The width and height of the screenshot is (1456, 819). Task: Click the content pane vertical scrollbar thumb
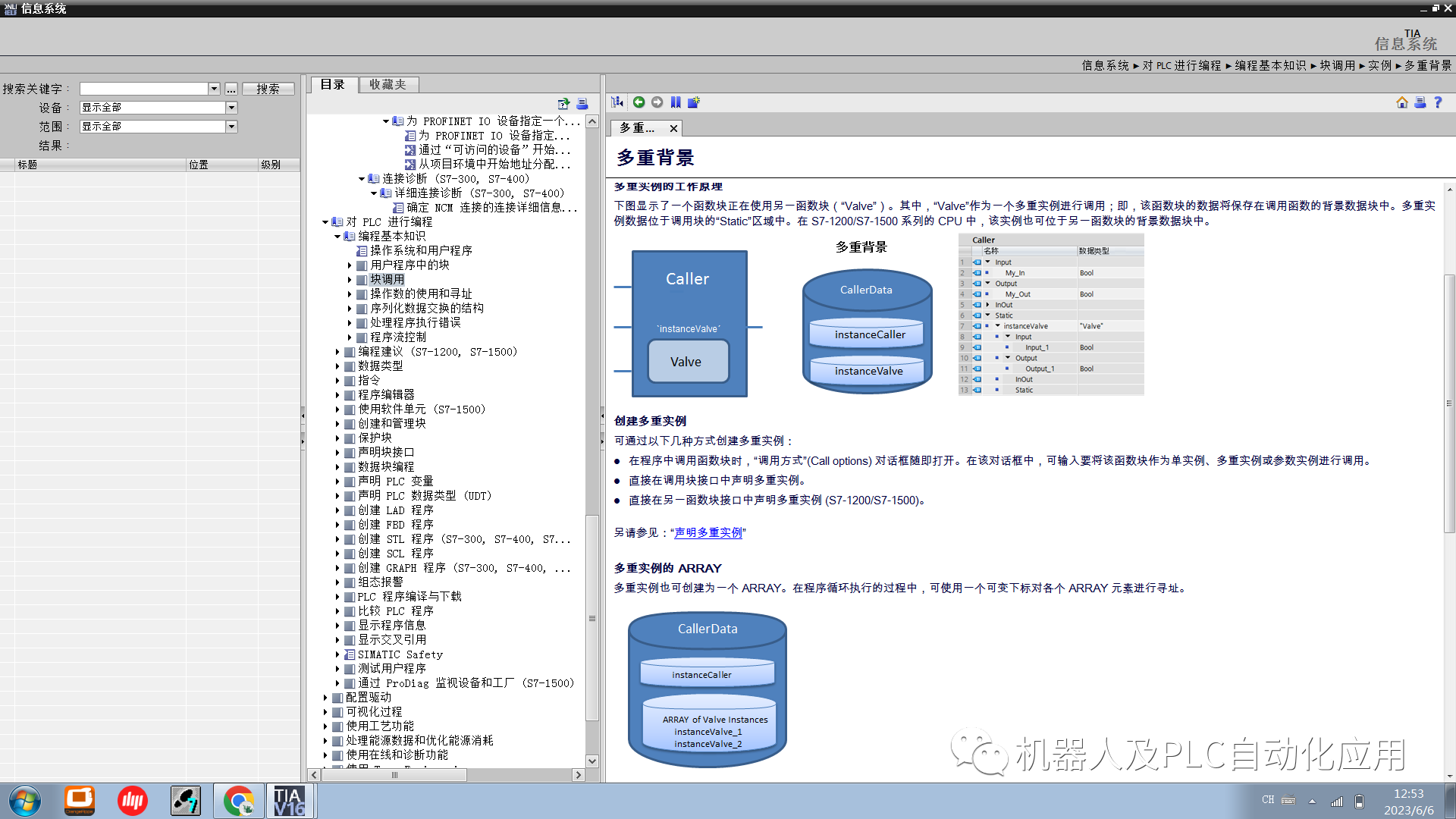pos(1449,403)
